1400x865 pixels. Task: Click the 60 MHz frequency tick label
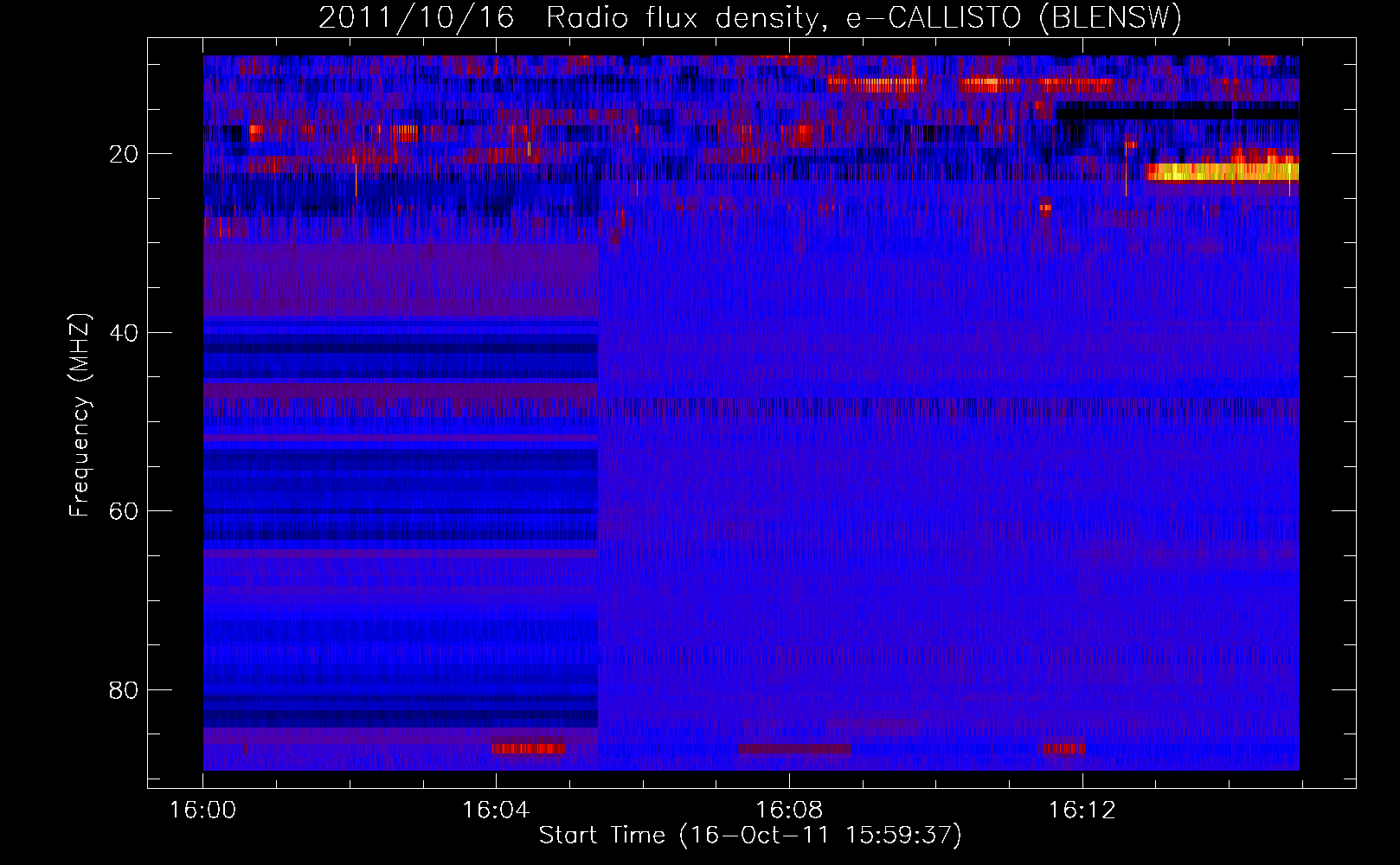click(x=124, y=511)
